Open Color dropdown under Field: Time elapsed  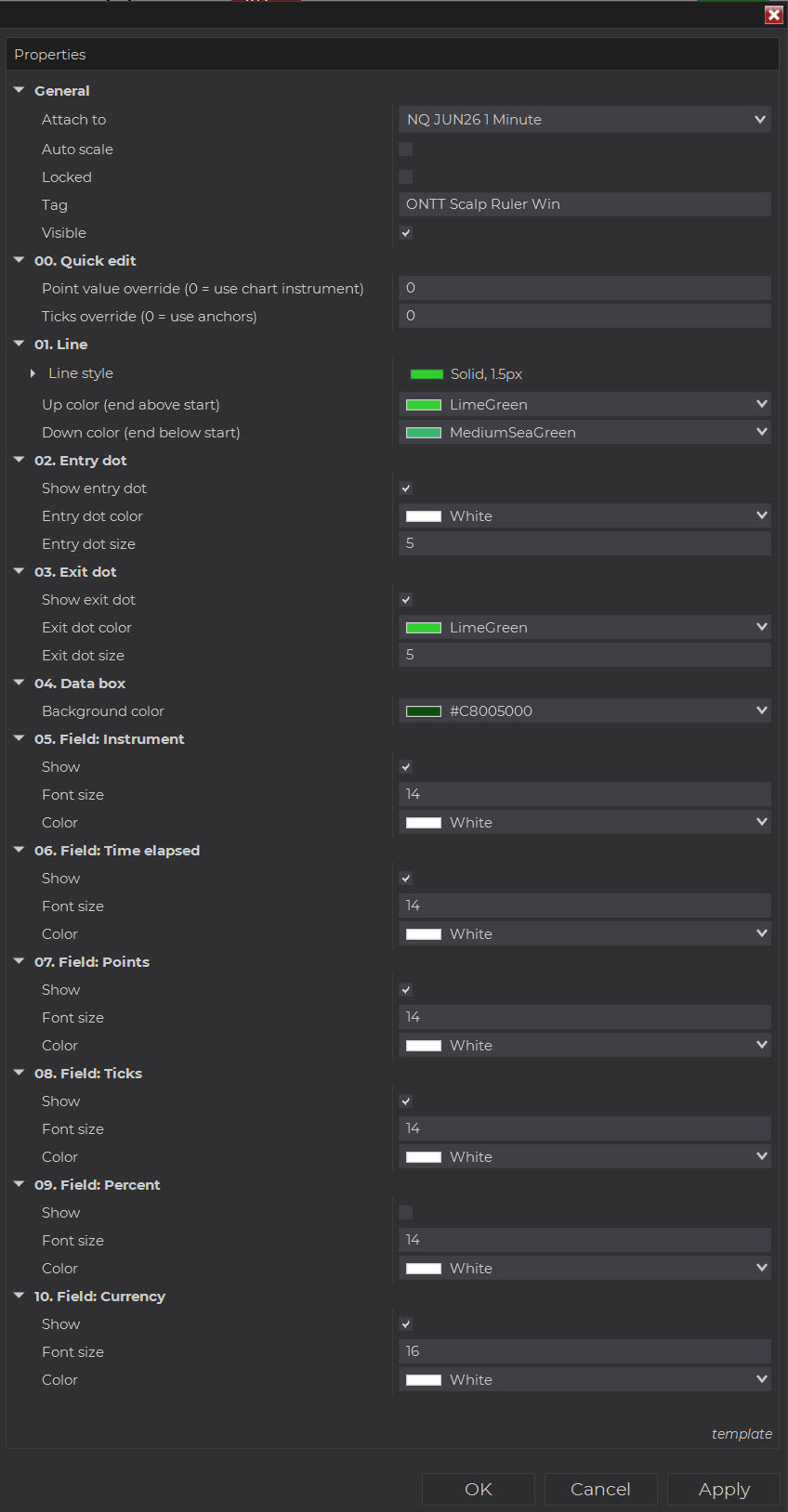[x=584, y=933]
